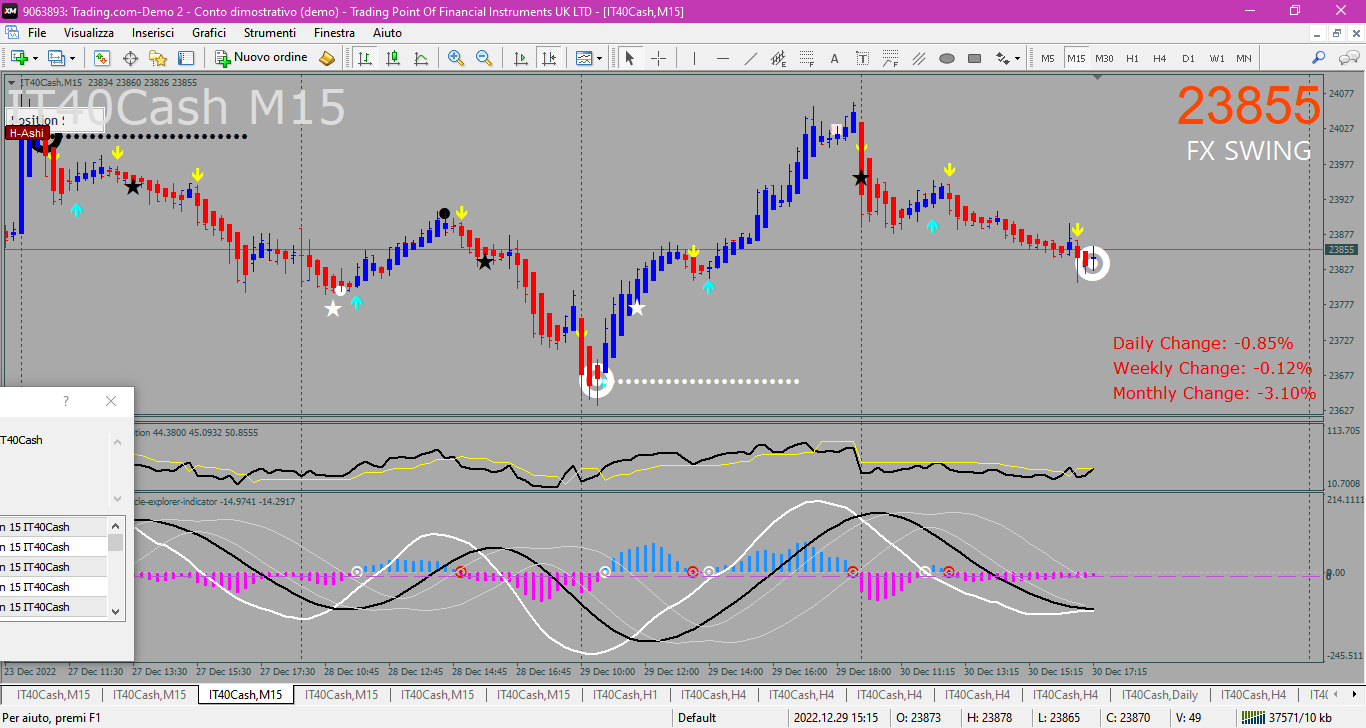Toggle chart shift
Viewport: 1366px width, 728px height.
548,58
